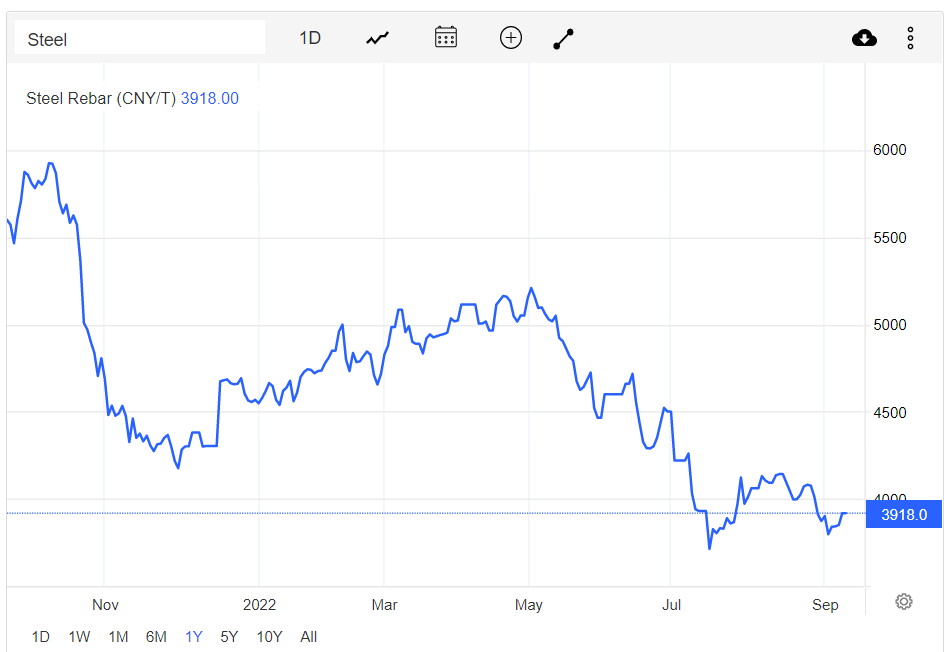Click the 3918.00 value in legend
The height and width of the screenshot is (652, 951).
(x=209, y=98)
